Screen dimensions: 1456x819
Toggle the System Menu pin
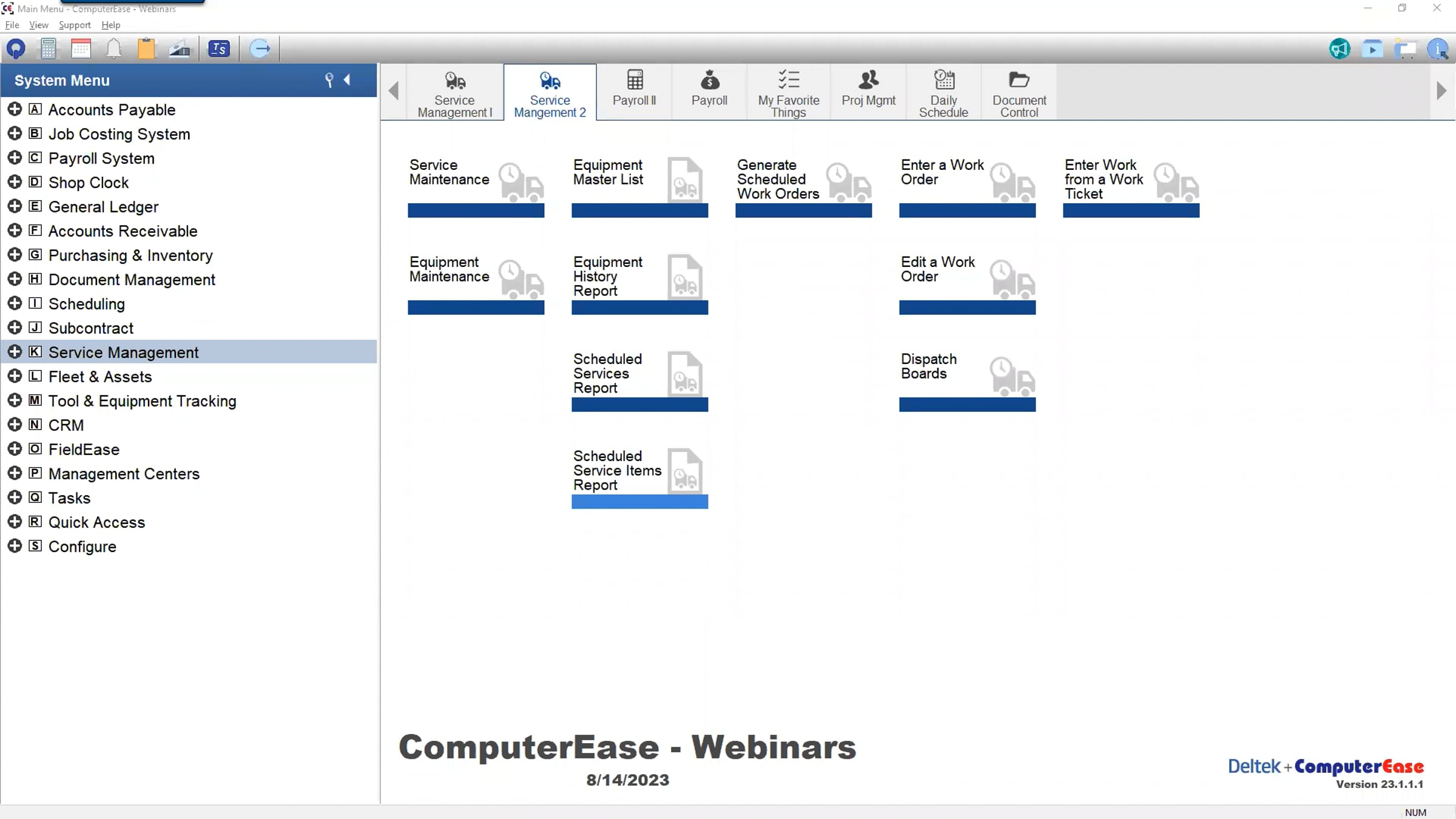click(329, 80)
